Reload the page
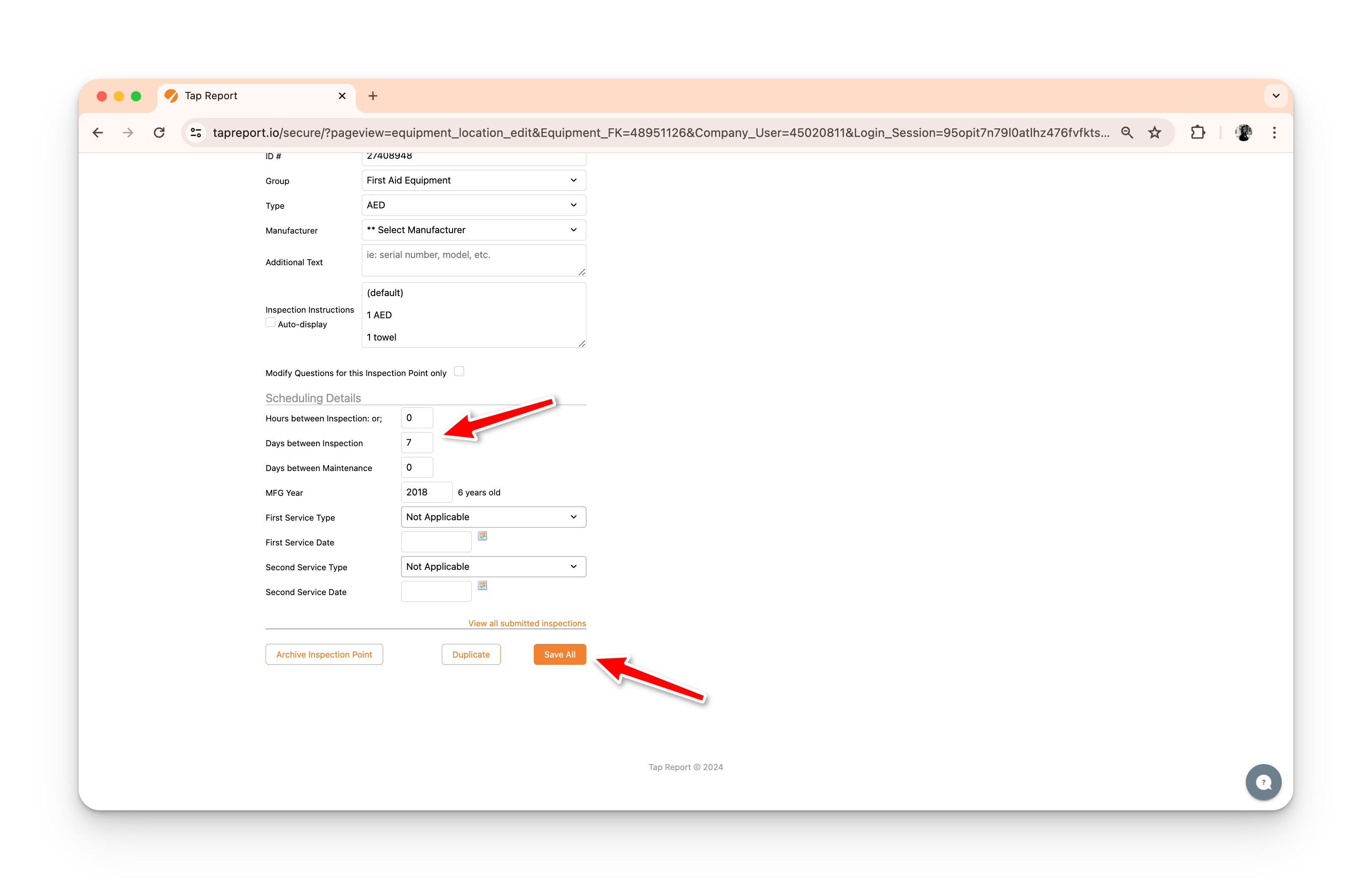This screenshot has width=1372, height=889. (x=159, y=133)
